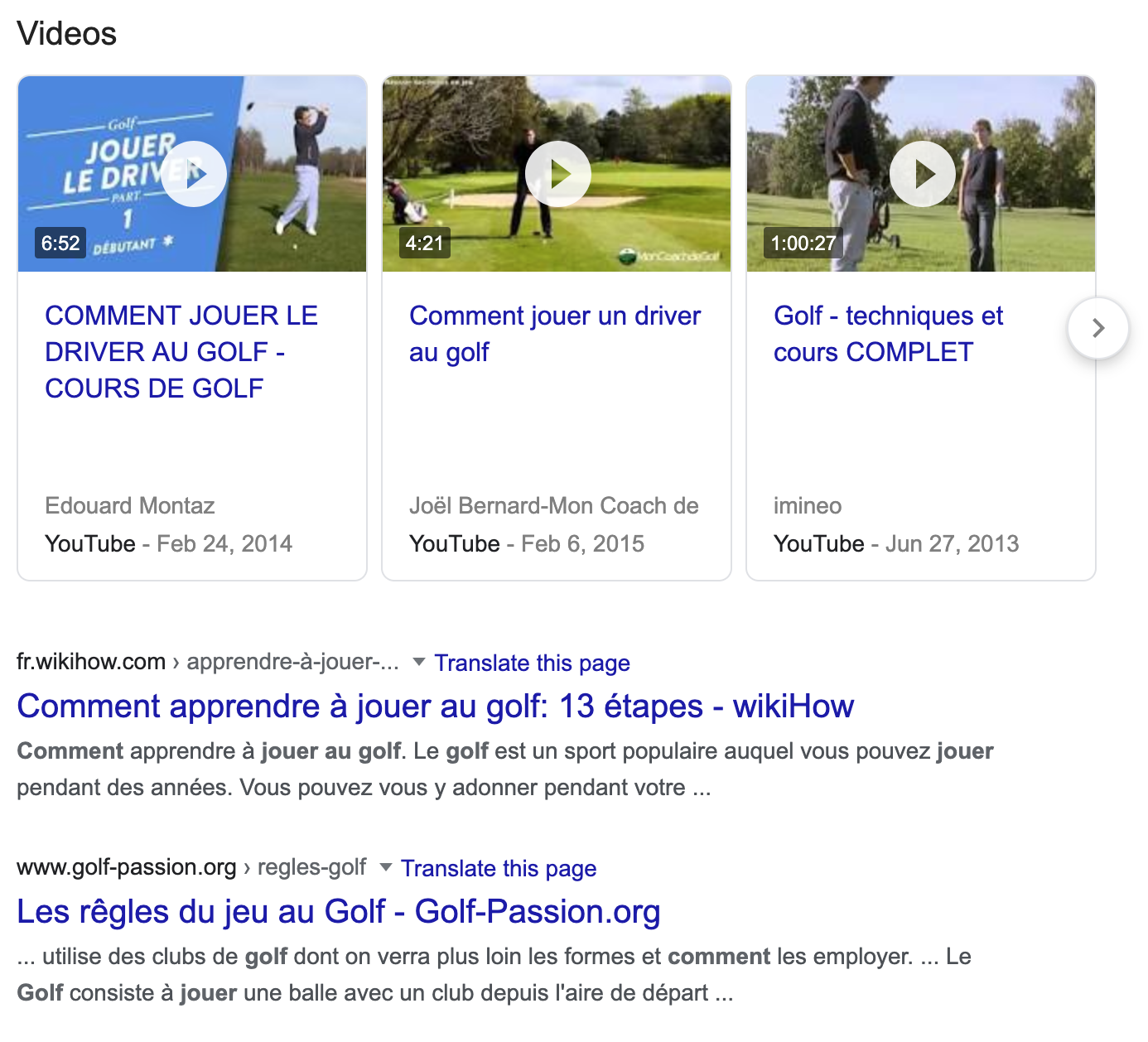The height and width of the screenshot is (1042, 1148).
Task: Play the 4:21 driver golf video
Action: tap(558, 174)
